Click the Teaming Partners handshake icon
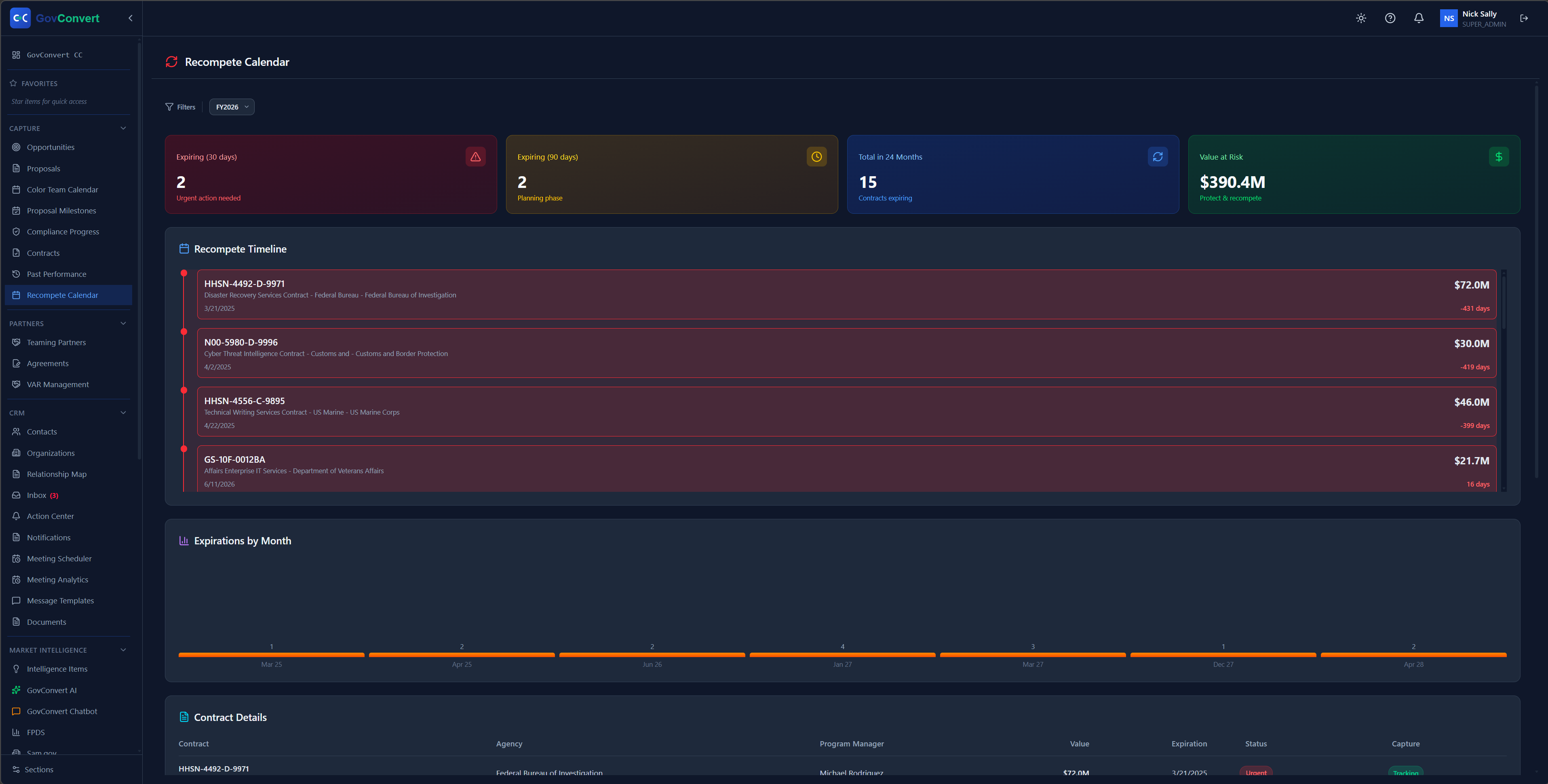 [x=16, y=342]
